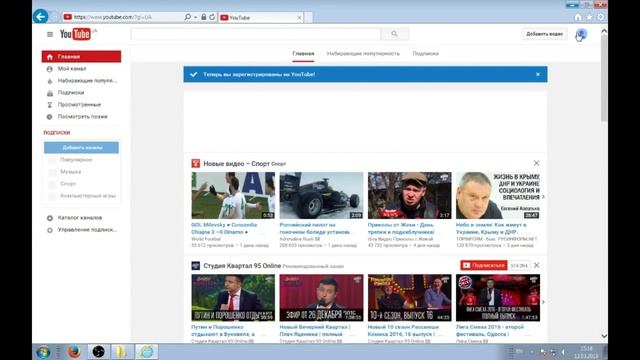The height and width of the screenshot is (360, 640).
Task: Launch Firefox from the taskbar
Action: click(74, 351)
